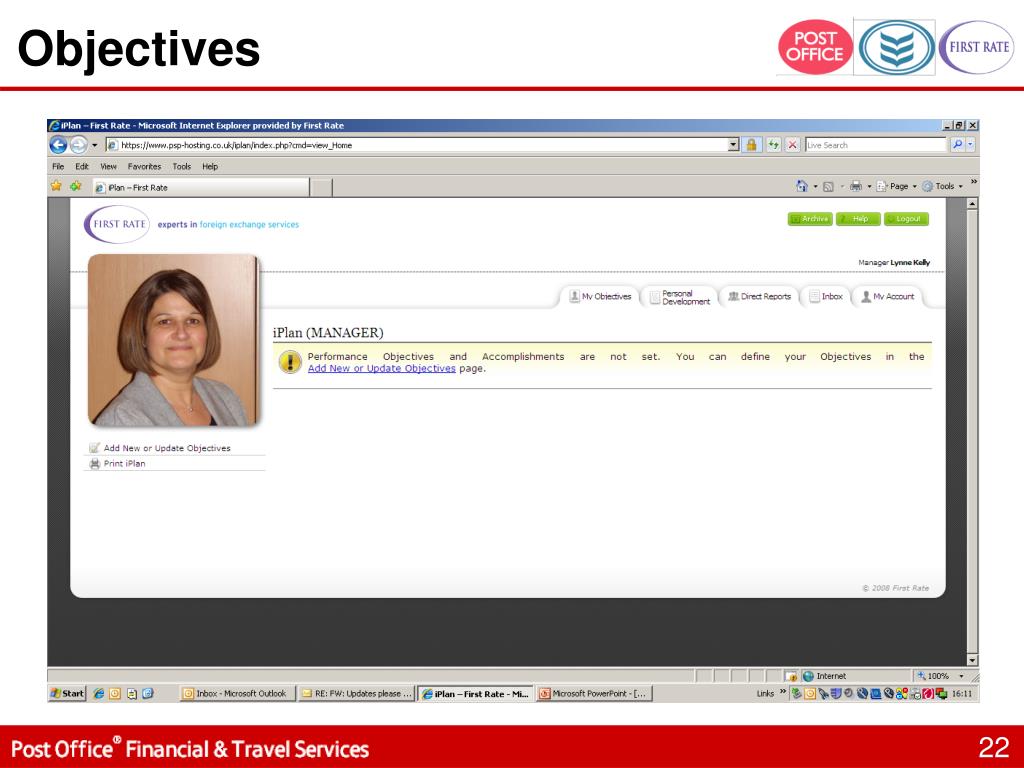Switch to Microsoft PowerPoint taskbar button
This screenshot has height=768, width=1024.
click(594, 694)
